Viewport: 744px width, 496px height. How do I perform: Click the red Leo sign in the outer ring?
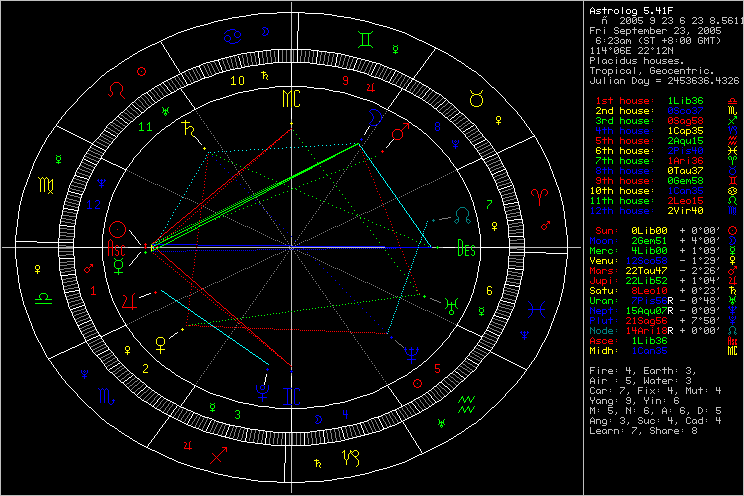pyautogui.click(x=119, y=90)
